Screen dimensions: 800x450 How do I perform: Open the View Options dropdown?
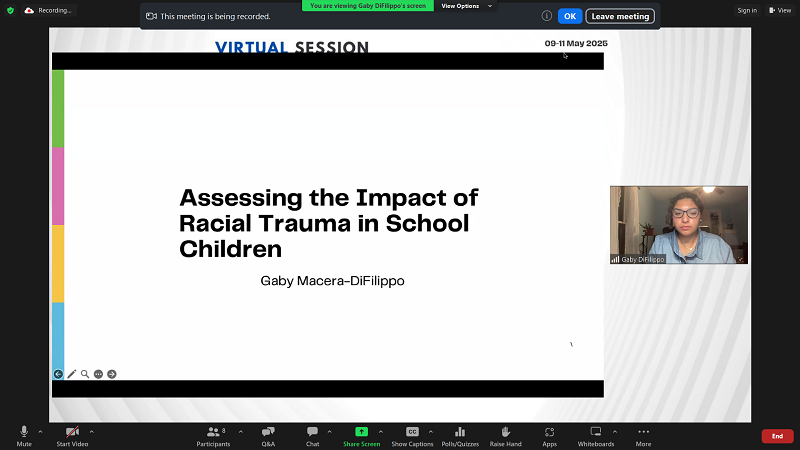coord(466,6)
